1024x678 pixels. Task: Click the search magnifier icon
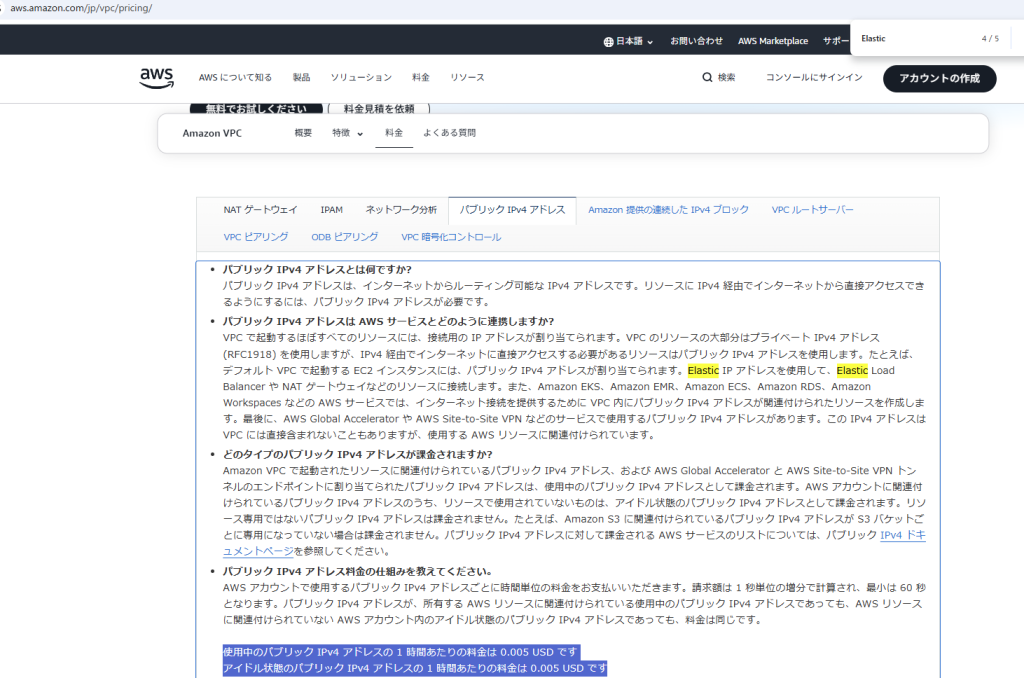point(708,78)
